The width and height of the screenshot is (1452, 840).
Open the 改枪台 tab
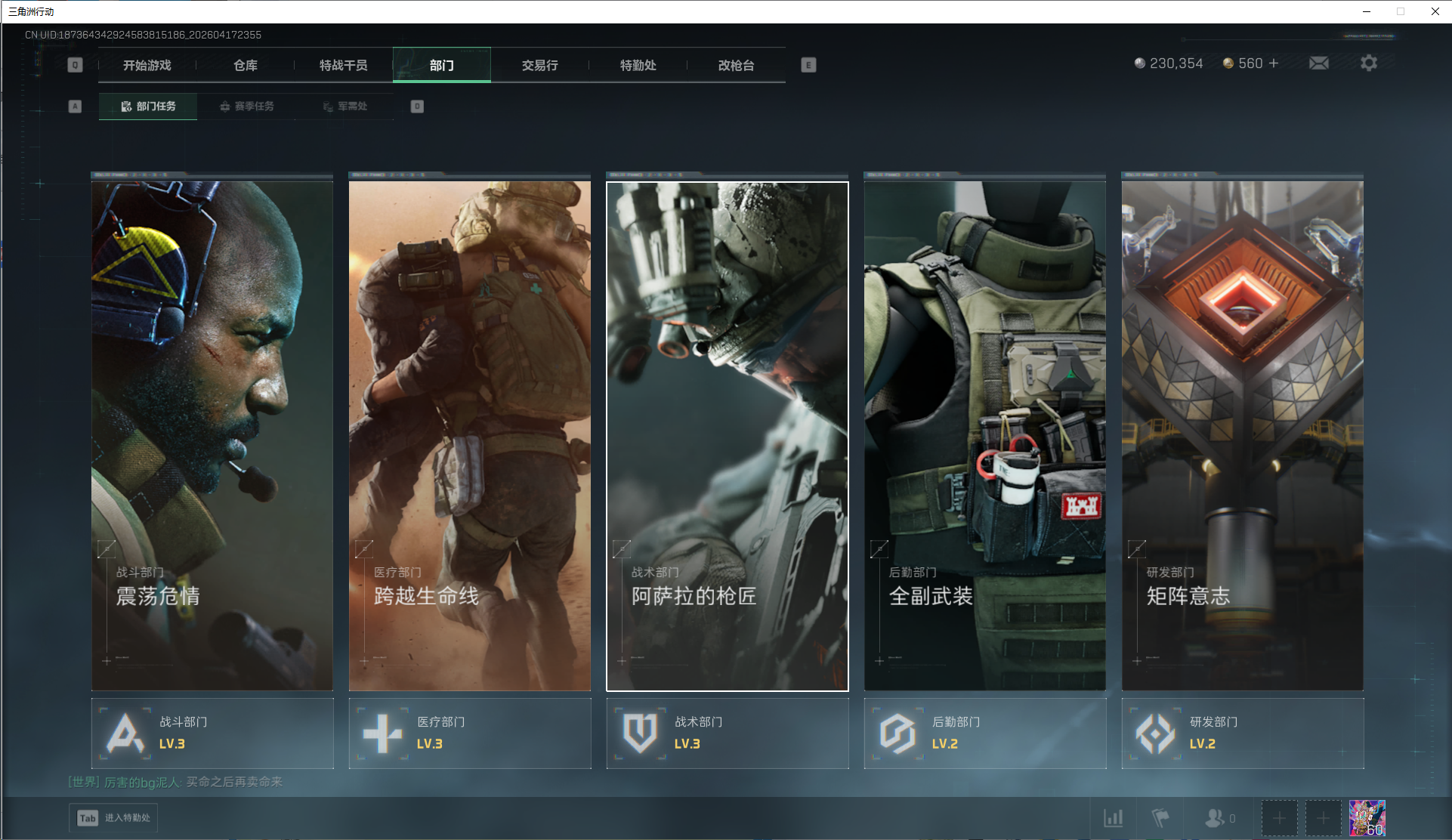point(736,66)
